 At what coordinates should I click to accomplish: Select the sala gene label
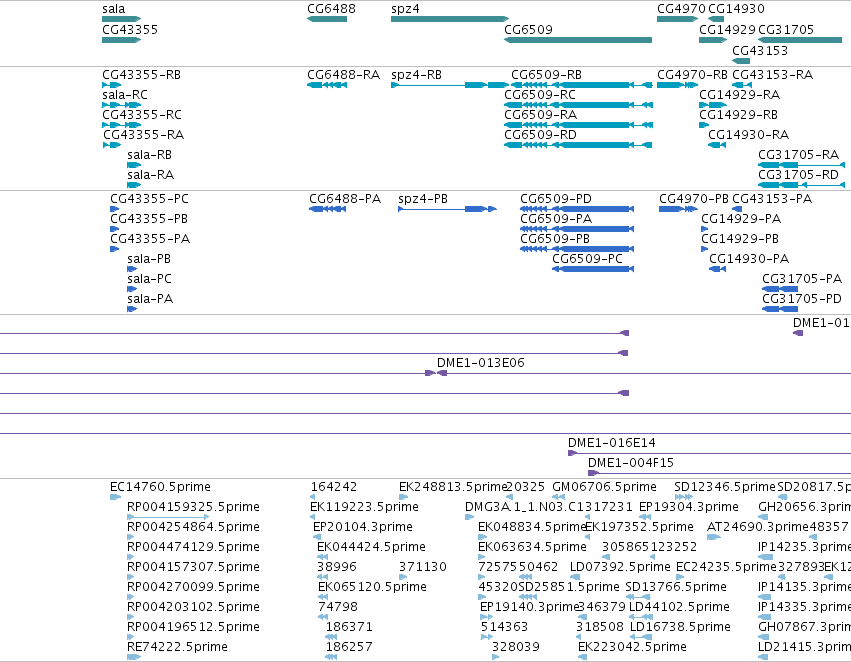pyautogui.click(x=113, y=9)
